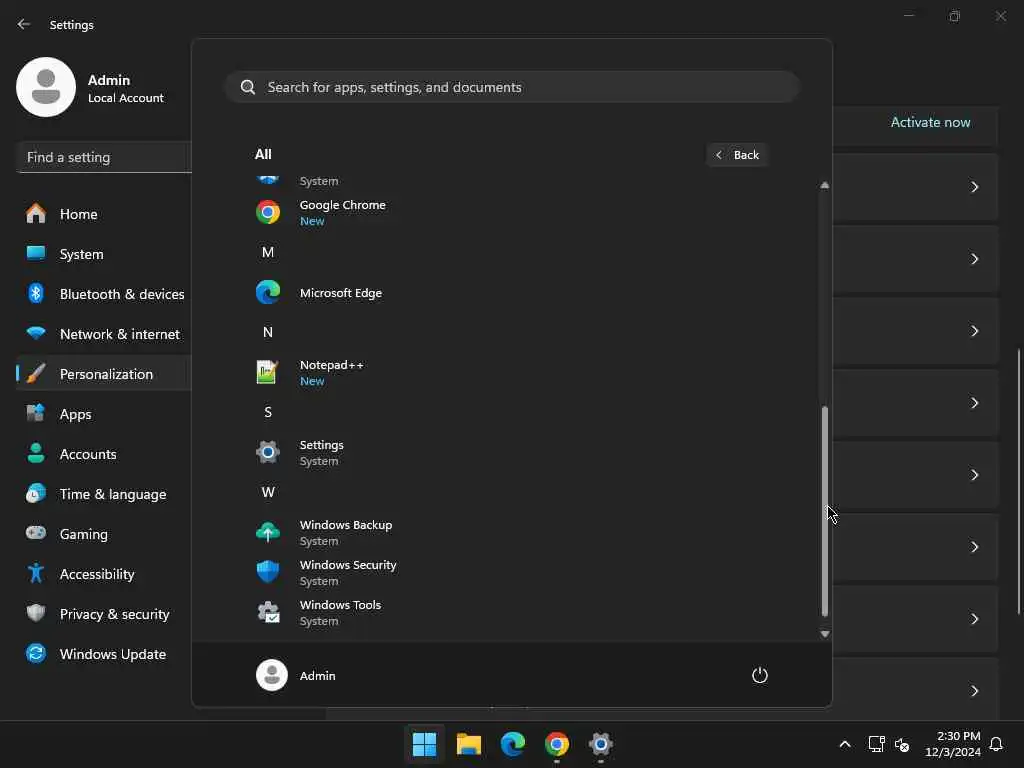Open Windows Update settings

point(104,654)
